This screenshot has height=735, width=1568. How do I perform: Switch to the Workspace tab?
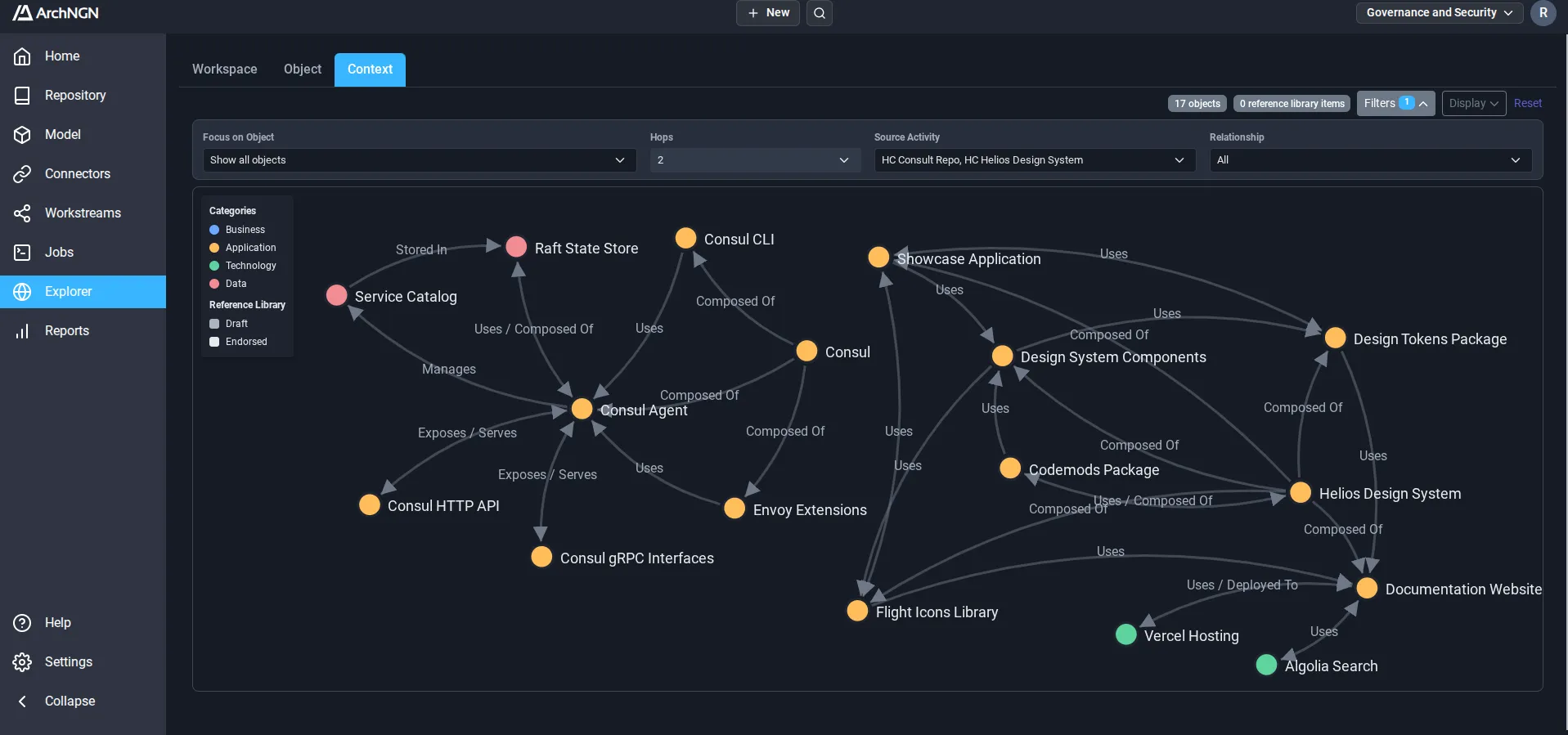[x=225, y=69]
